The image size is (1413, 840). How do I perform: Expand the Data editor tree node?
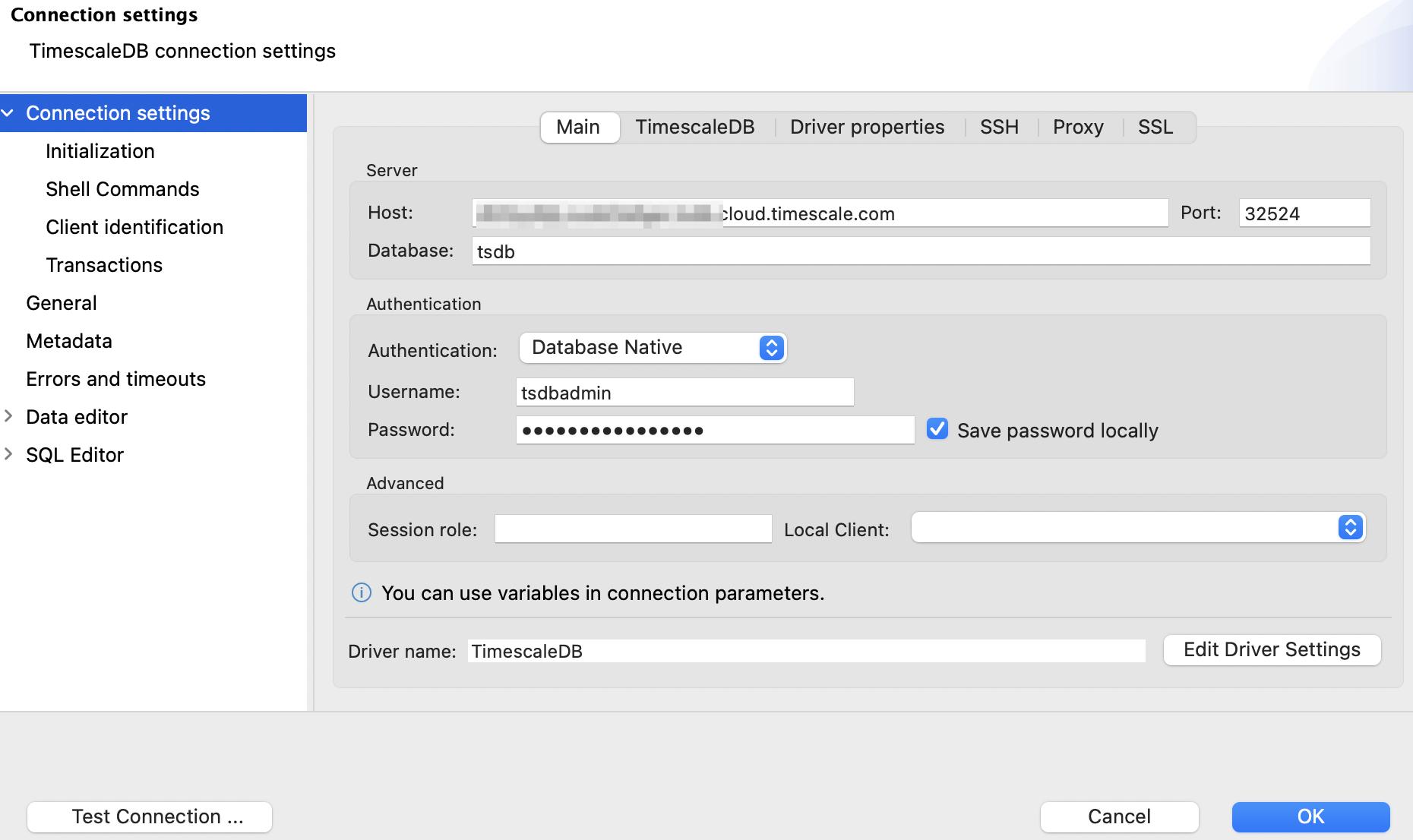(x=8, y=416)
